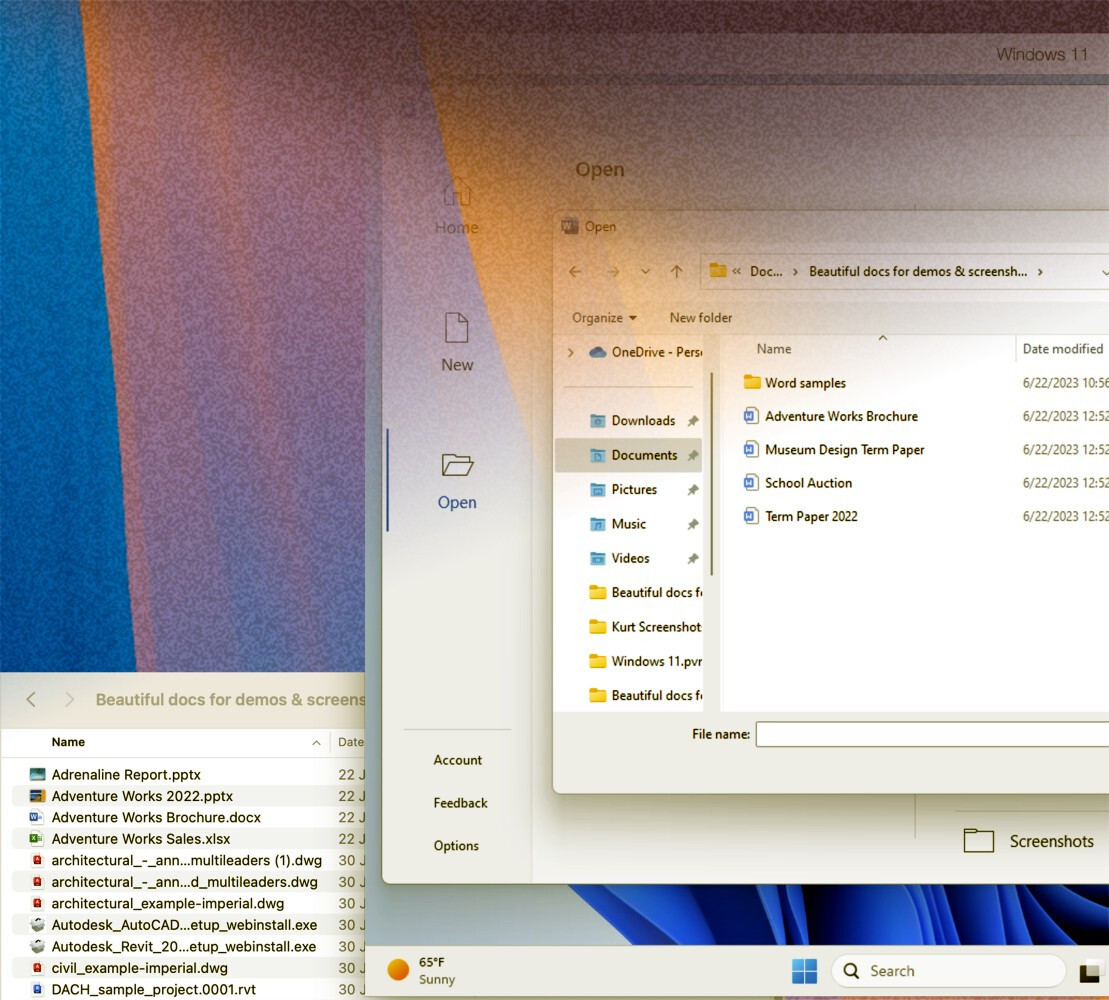The width and height of the screenshot is (1109, 1000).
Task: Click the pin icon next to Downloads
Action: point(693,421)
